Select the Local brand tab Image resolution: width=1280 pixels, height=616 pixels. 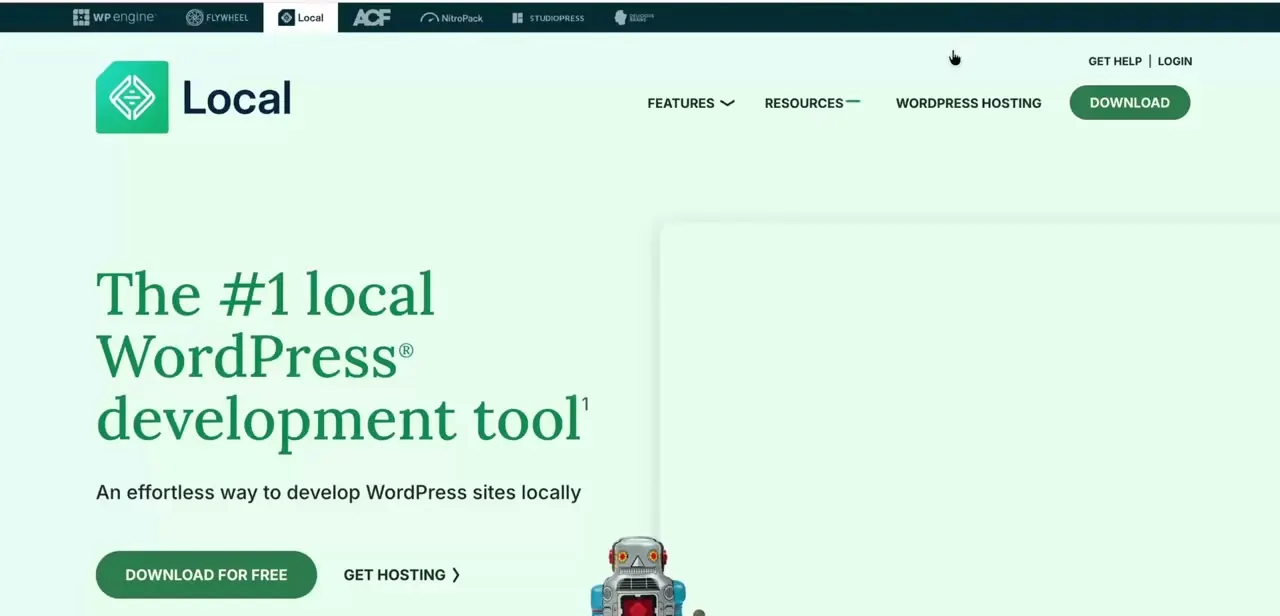click(x=301, y=17)
